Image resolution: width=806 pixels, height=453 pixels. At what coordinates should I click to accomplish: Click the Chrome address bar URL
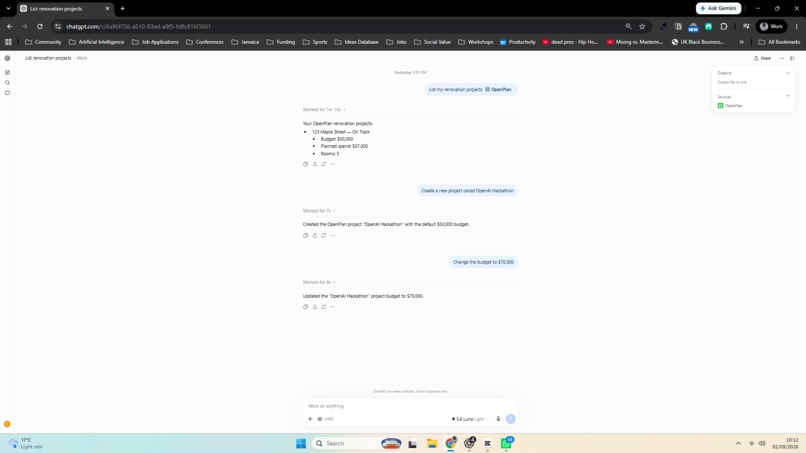[138, 26]
